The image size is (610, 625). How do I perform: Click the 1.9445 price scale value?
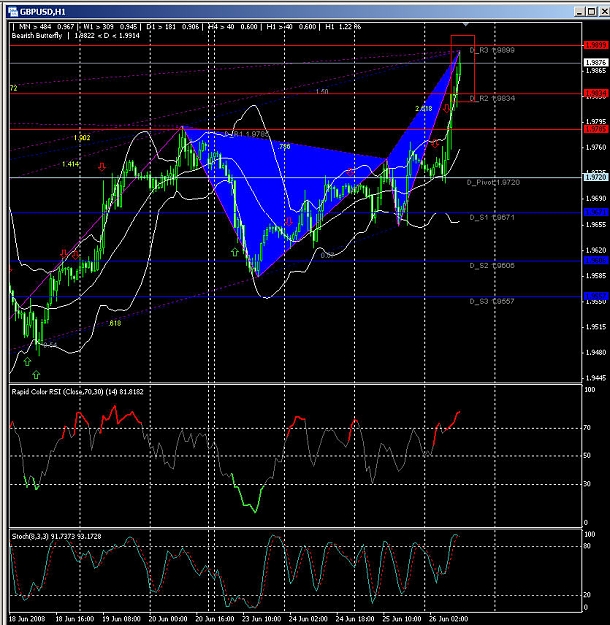596,377
